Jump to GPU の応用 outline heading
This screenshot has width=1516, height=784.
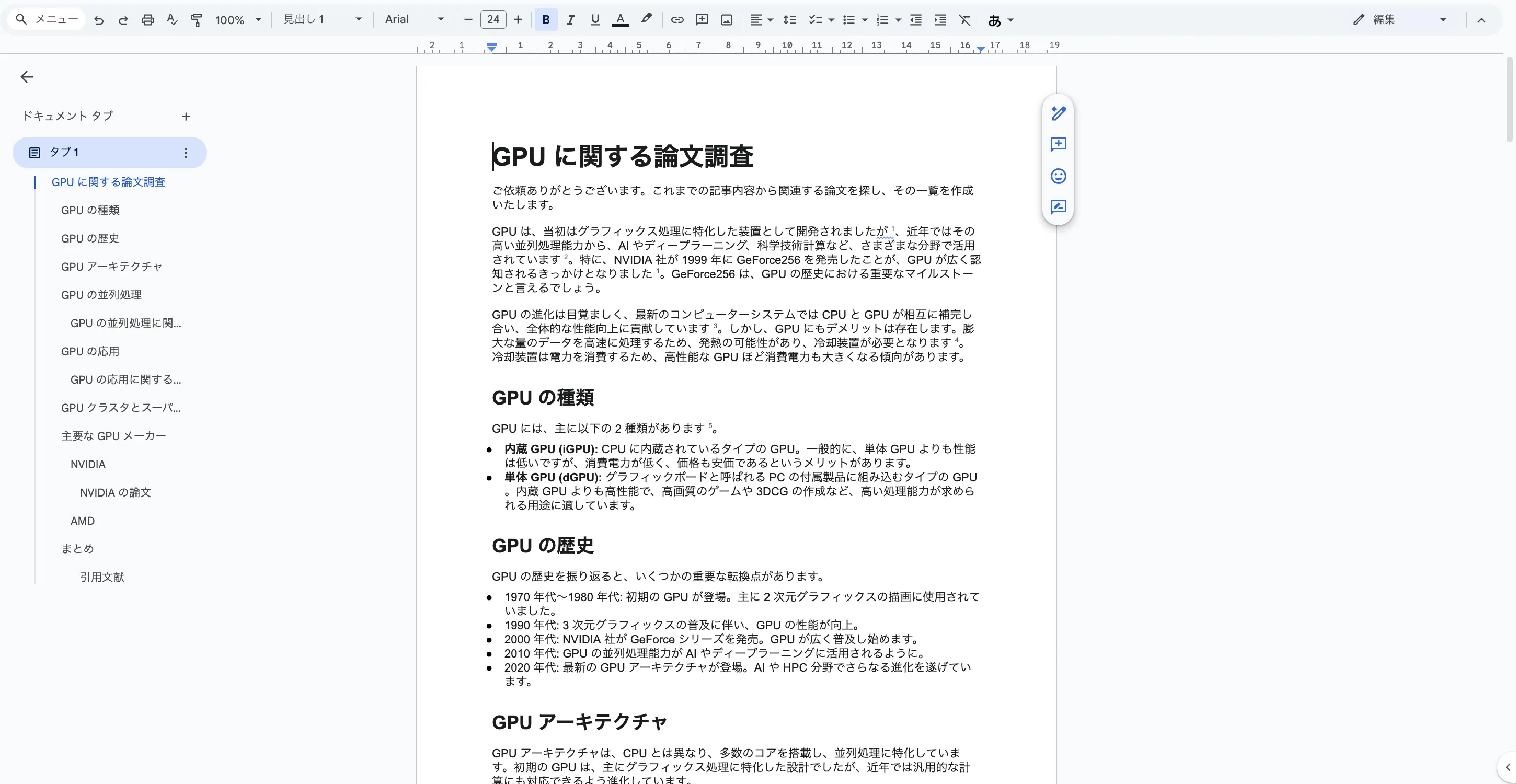pyautogui.click(x=90, y=351)
